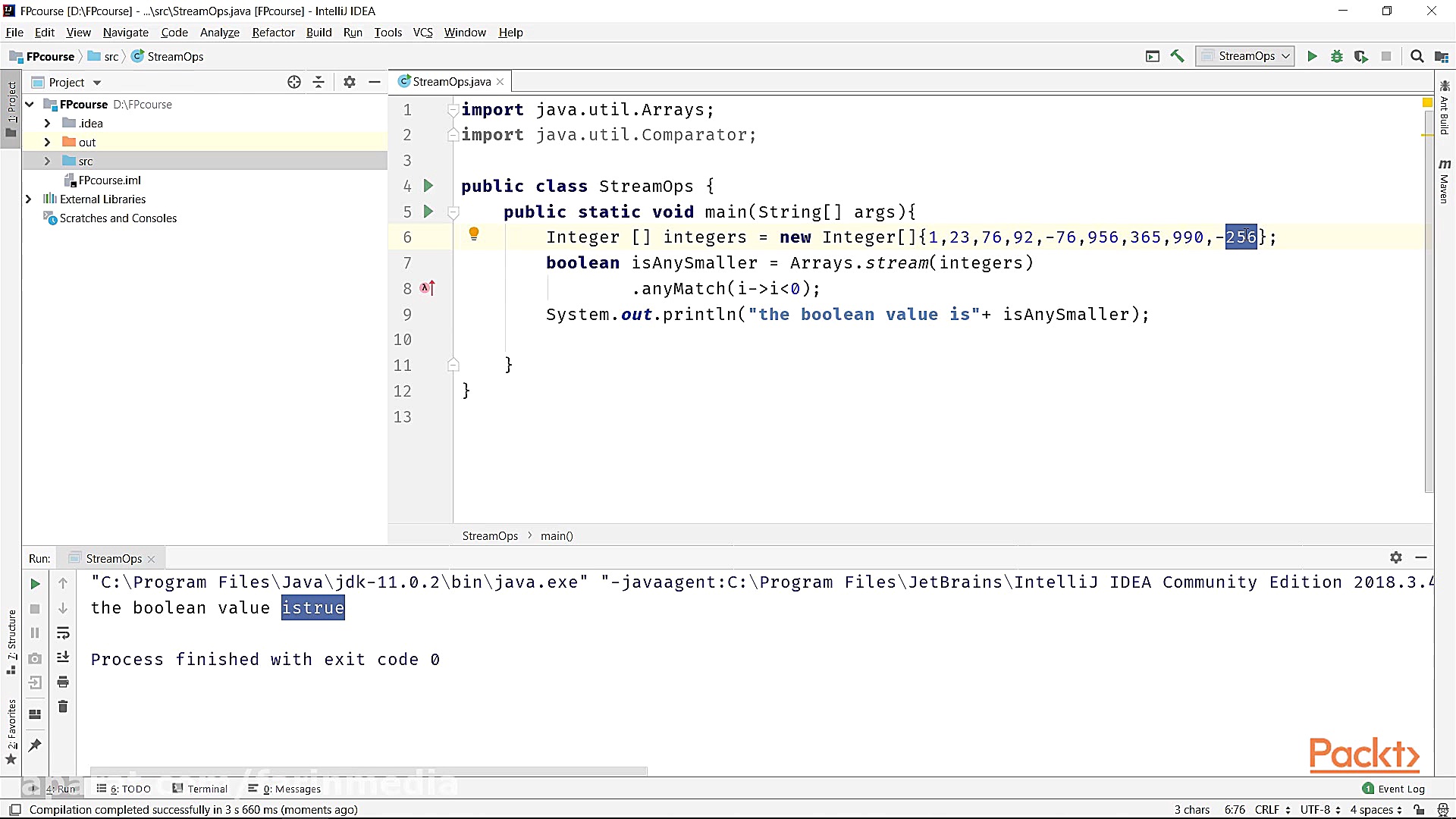This screenshot has height=819, width=1456.
Task: Toggle the read-only lock icon in status bar
Action: (x=1419, y=809)
